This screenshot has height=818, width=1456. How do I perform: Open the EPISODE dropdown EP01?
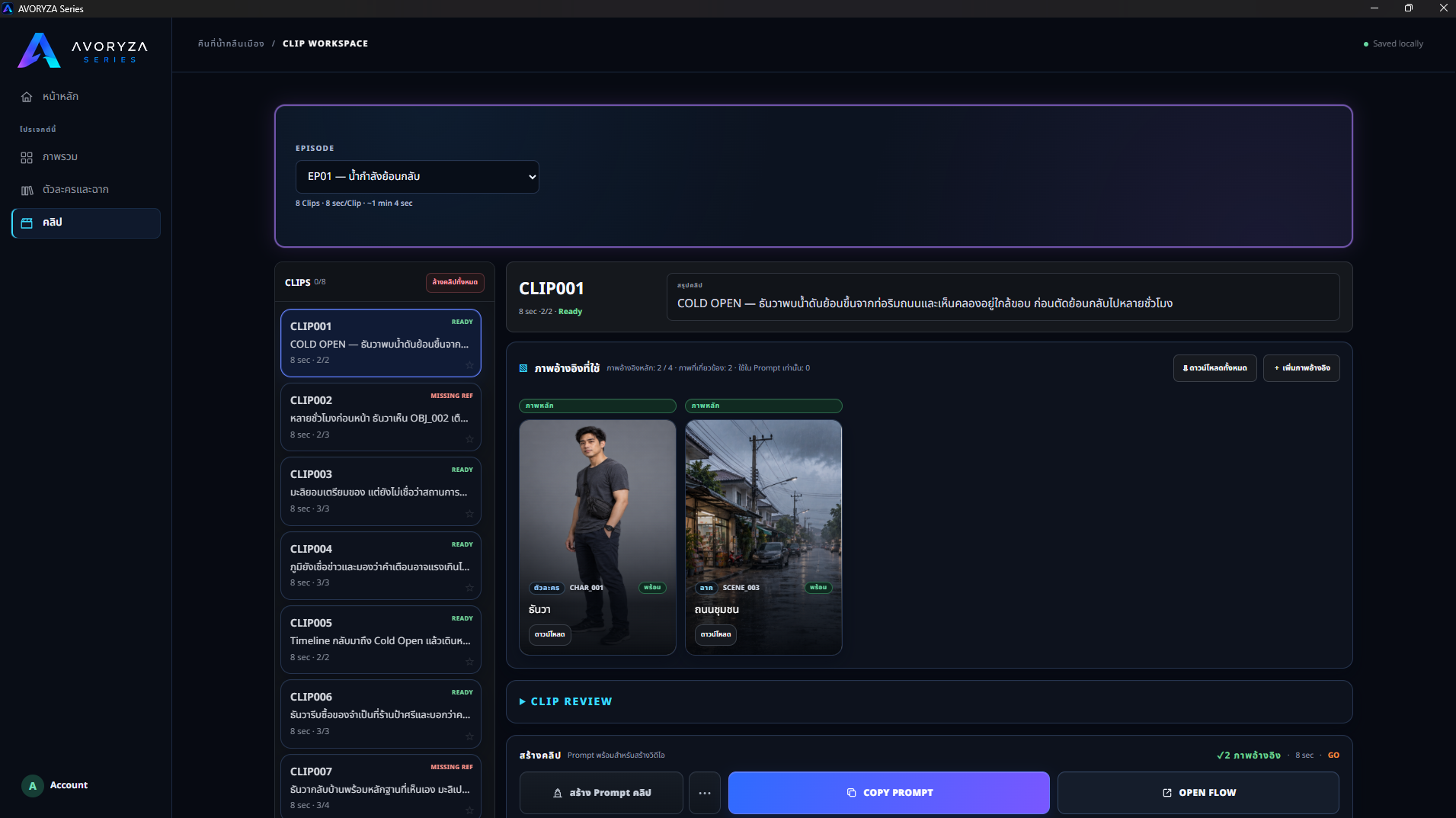pyautogui.click(x=417, y=176)
